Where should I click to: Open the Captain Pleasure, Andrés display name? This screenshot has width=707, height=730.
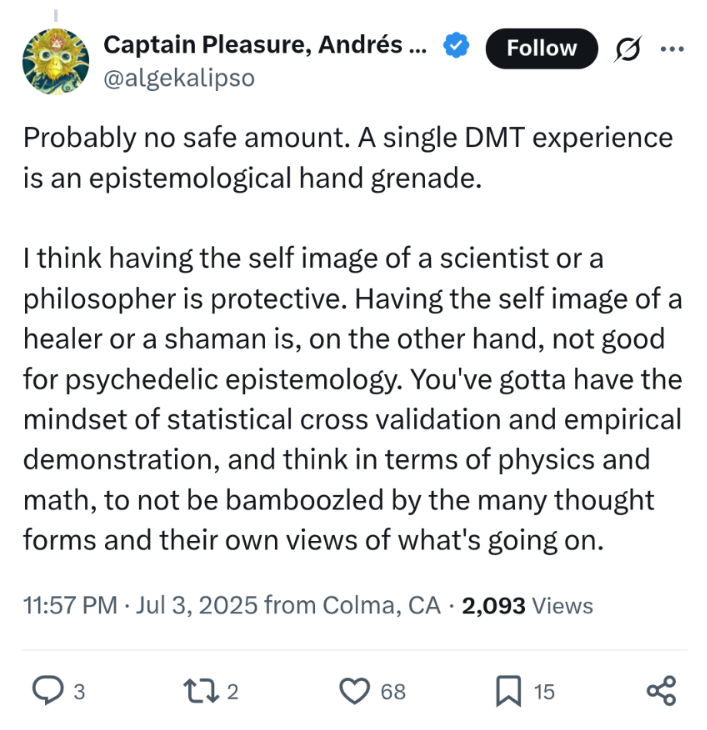[265, 45]
